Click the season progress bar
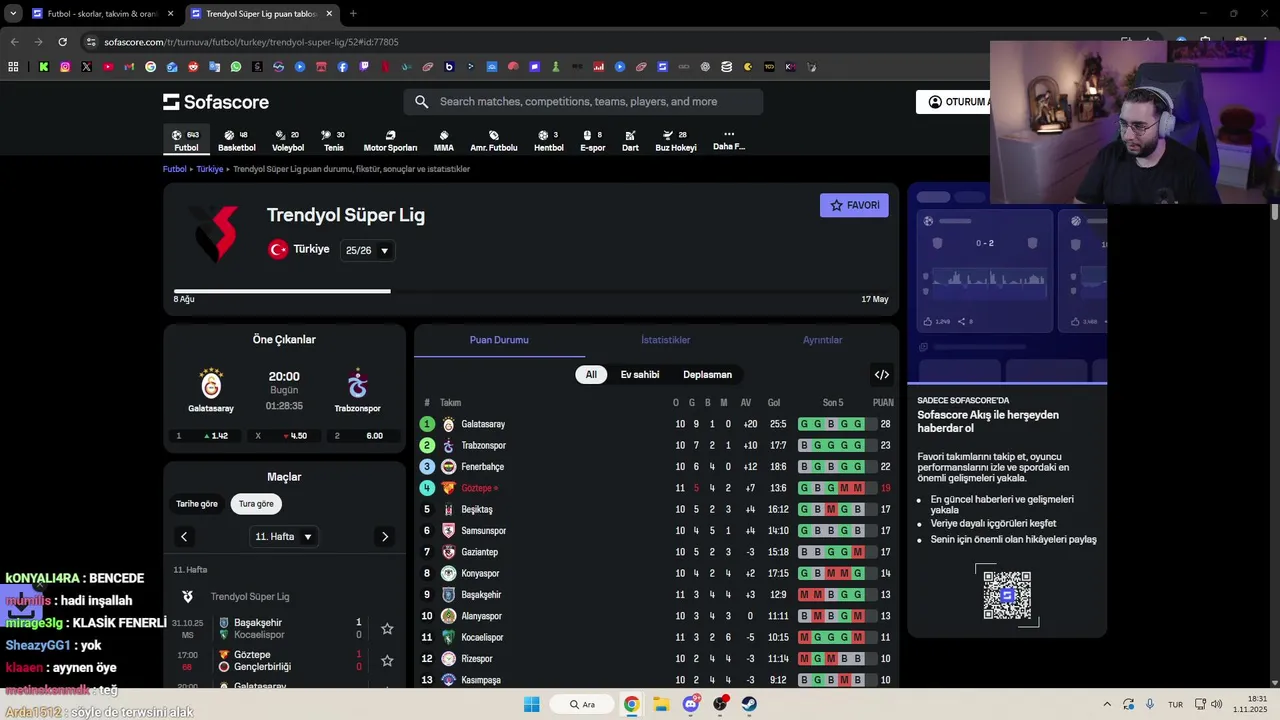1280x720 pixels. [531, 291]
